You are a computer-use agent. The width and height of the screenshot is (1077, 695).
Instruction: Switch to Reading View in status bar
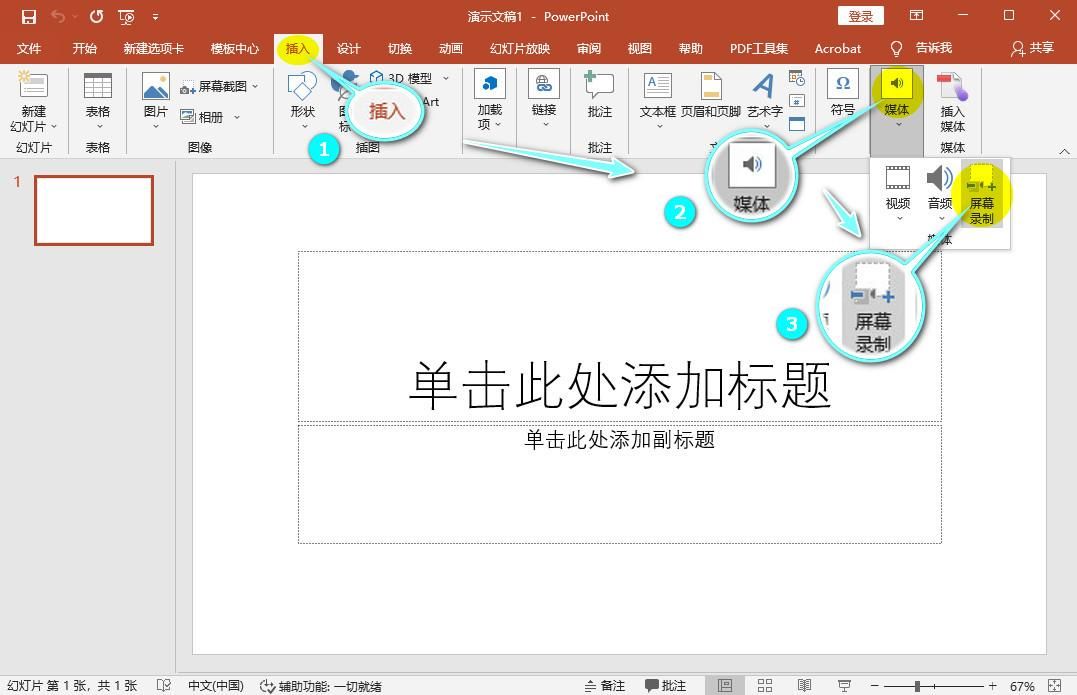[804, 686]
